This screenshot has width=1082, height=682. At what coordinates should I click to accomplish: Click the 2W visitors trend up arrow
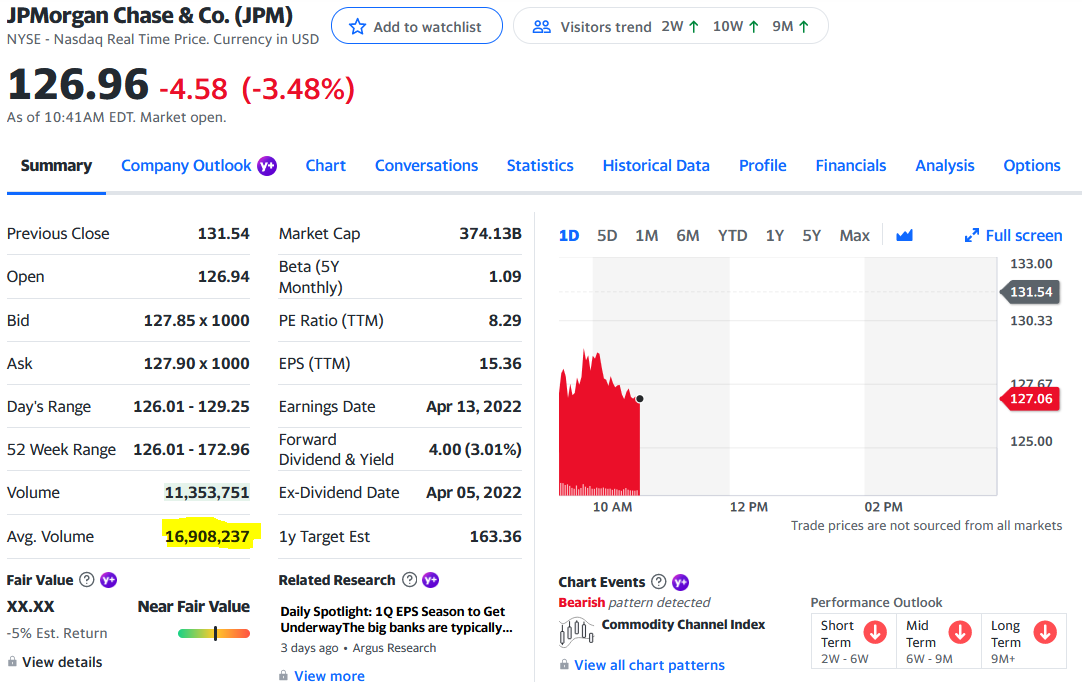tap(694, 27)
